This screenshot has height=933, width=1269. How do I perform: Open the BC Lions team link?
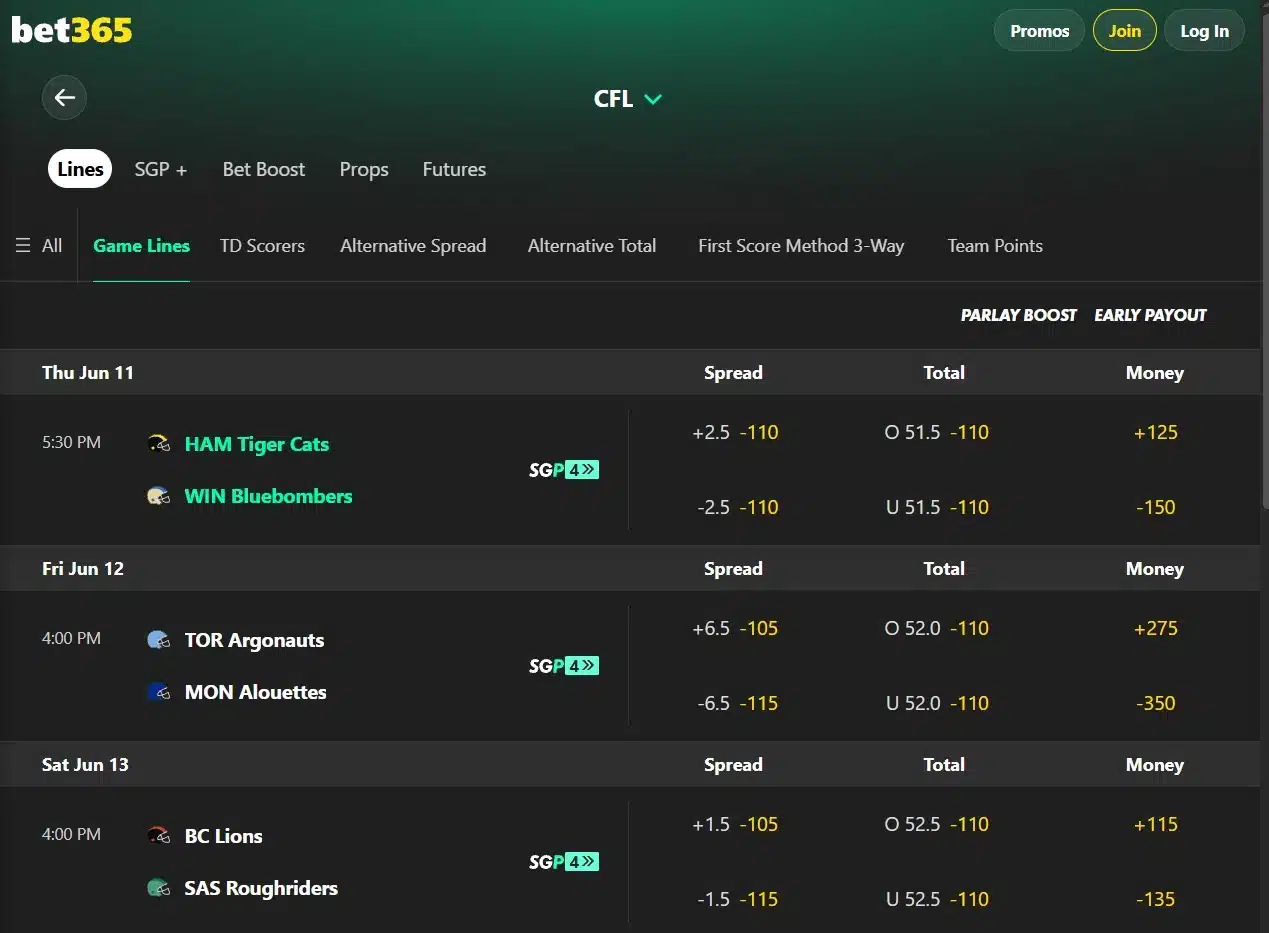(224, 836)
